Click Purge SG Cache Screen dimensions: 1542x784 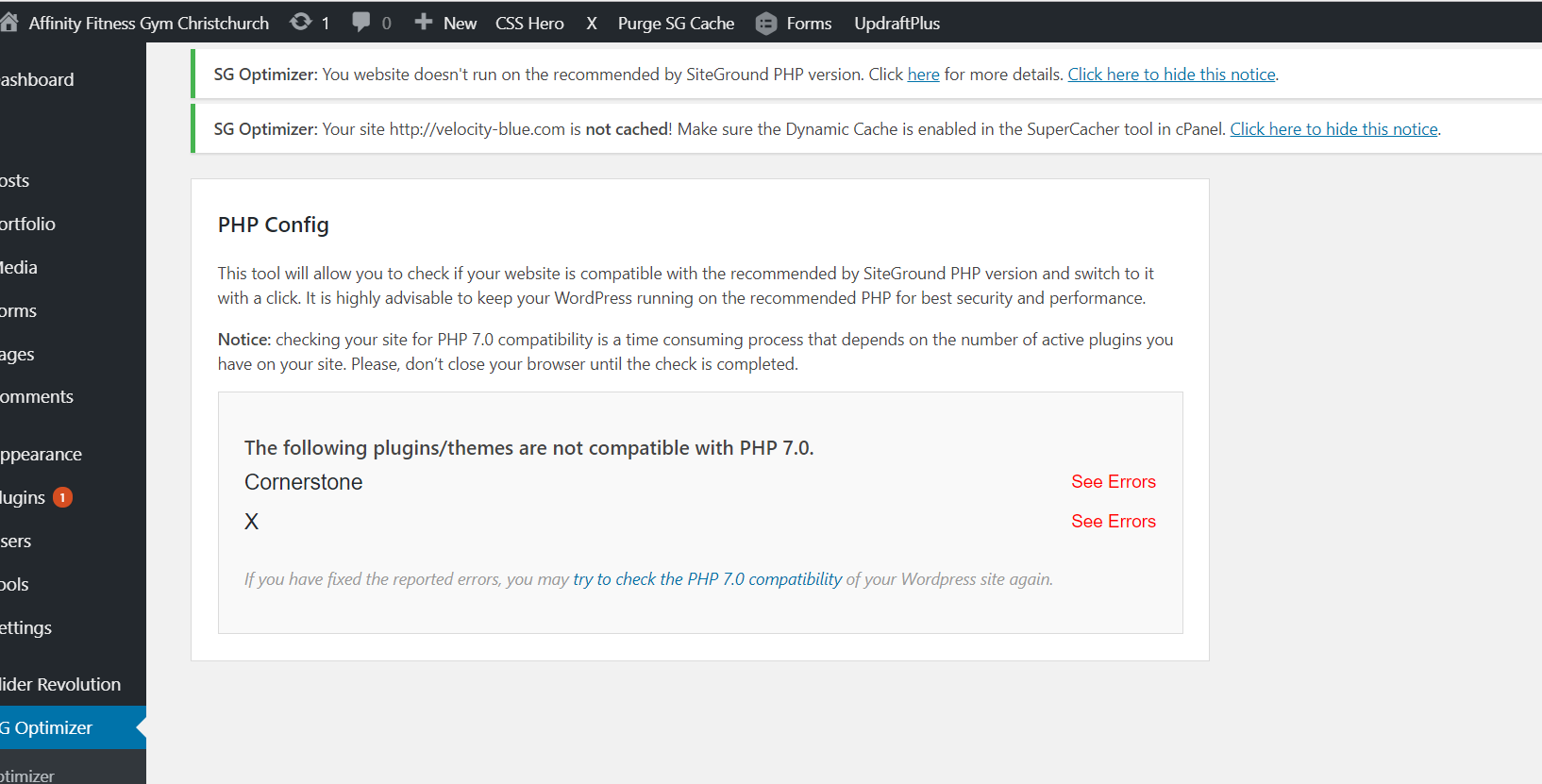676,24
